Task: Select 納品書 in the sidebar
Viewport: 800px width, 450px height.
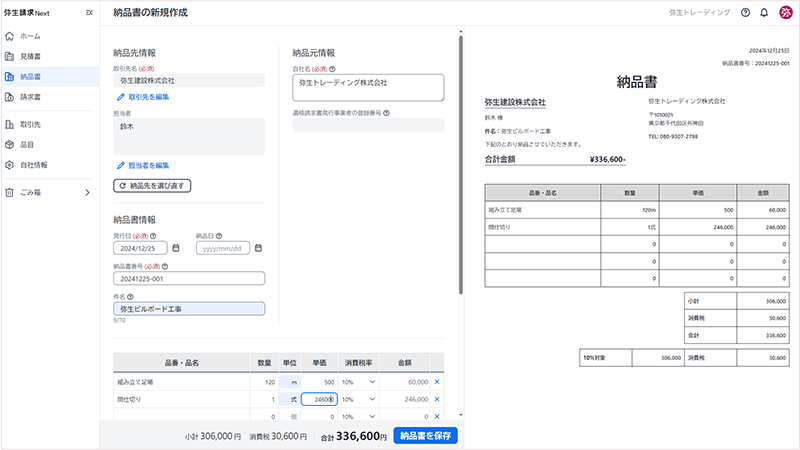Action: (49, 77)
